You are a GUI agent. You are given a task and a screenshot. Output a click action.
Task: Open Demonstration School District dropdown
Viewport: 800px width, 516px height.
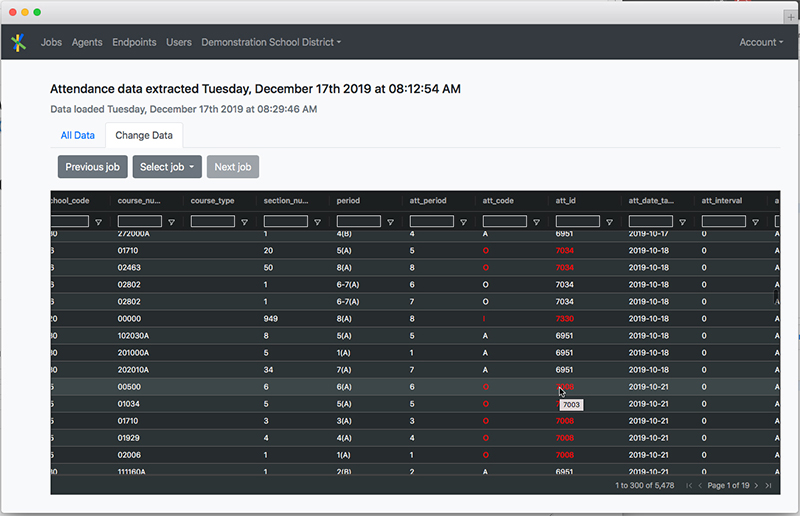tap(270, 42)
